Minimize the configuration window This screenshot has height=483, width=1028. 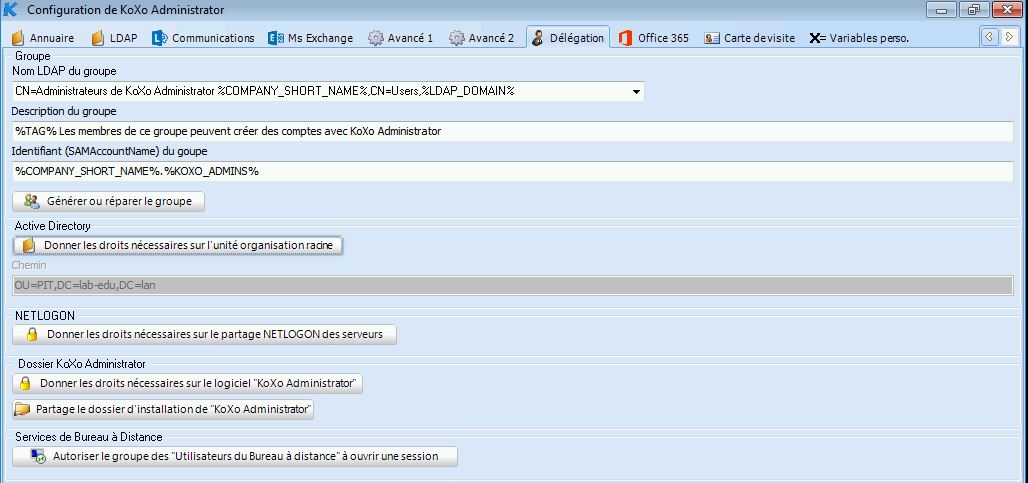[x=941, y=10]
